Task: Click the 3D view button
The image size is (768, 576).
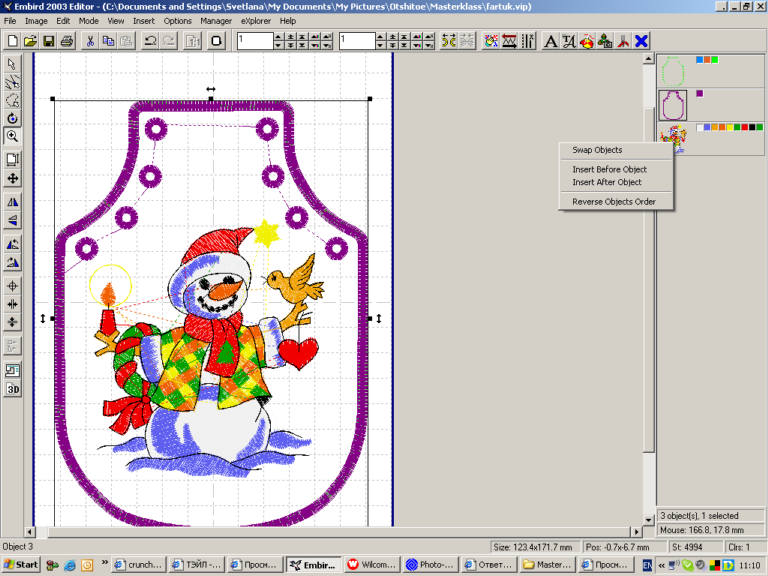Action: click(12, 388)
